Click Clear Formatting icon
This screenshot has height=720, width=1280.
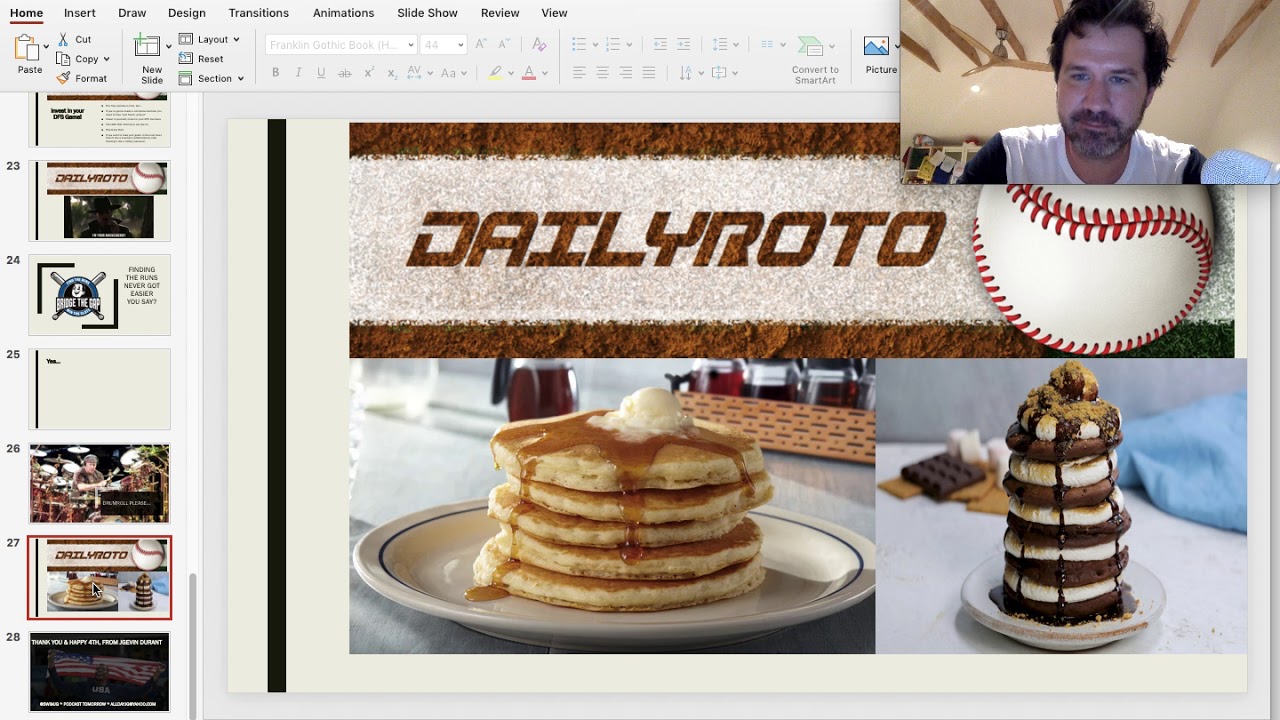pos(539,44)
